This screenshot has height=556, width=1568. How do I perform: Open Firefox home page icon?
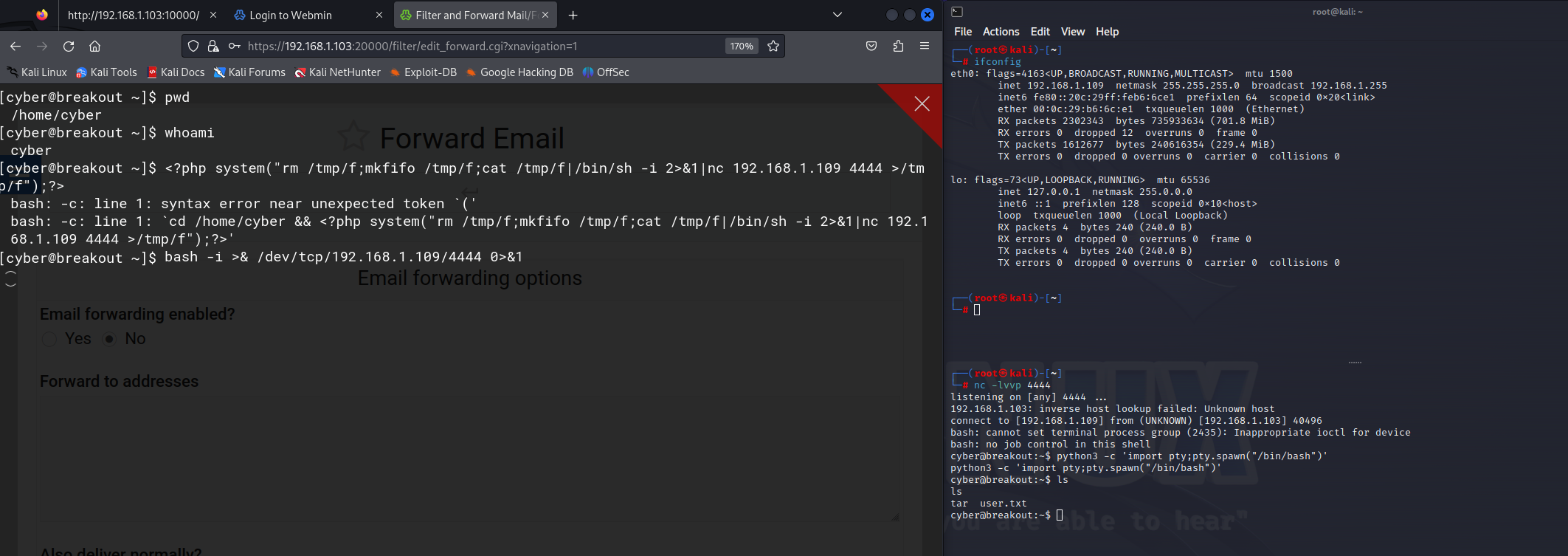94,46
